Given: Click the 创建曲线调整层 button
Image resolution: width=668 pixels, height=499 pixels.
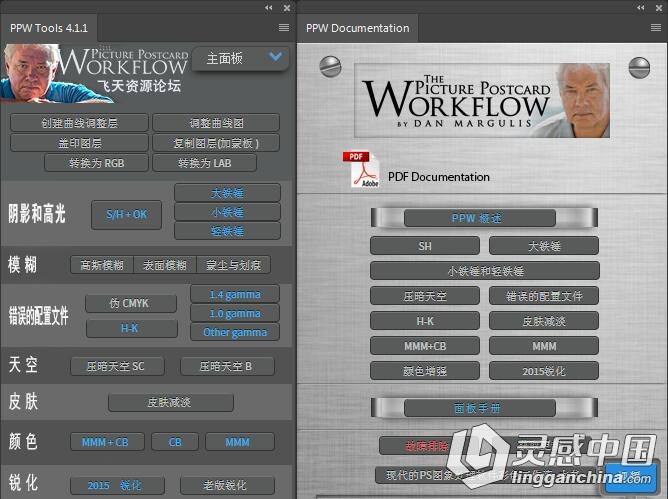Looking at the screenshot, I should click(79, 123).
